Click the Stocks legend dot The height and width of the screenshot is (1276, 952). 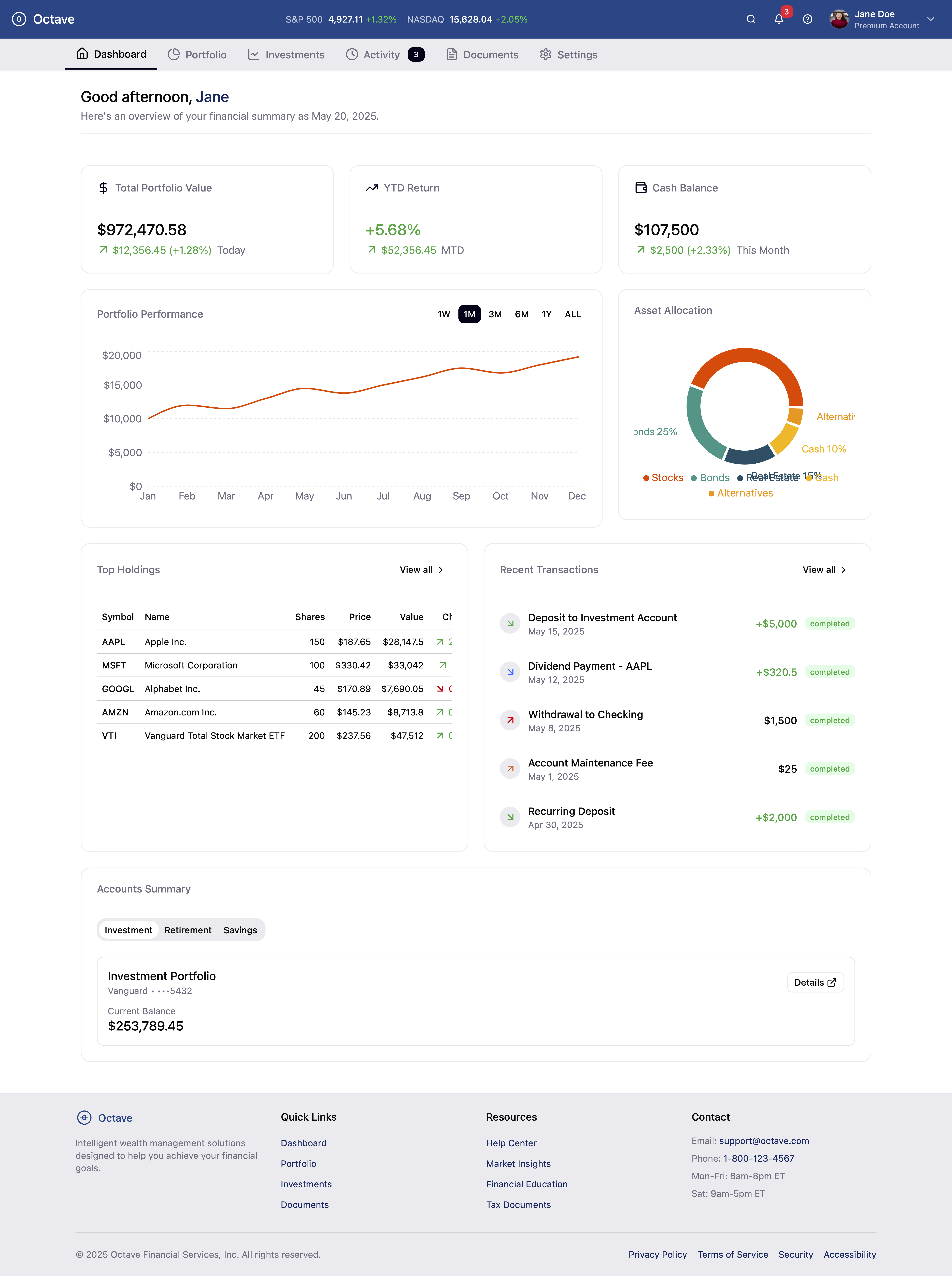click(646, 478)
